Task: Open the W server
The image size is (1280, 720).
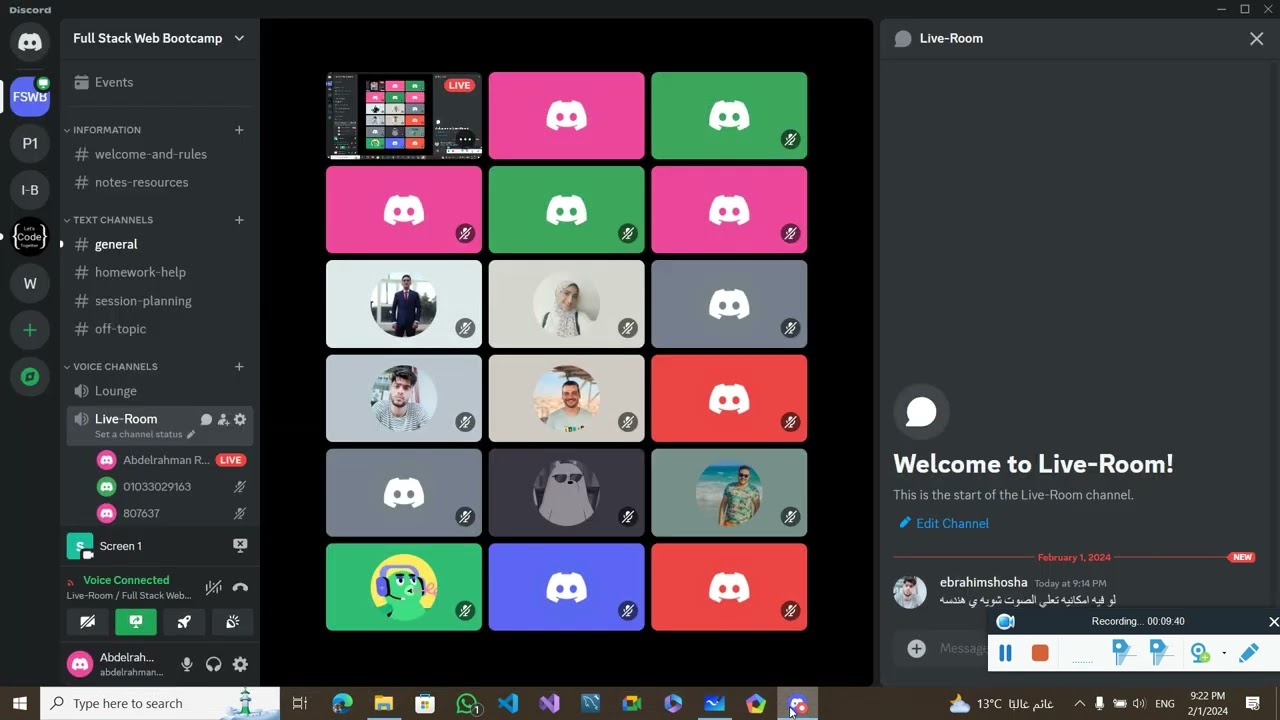Action: (x=30, y=283)
